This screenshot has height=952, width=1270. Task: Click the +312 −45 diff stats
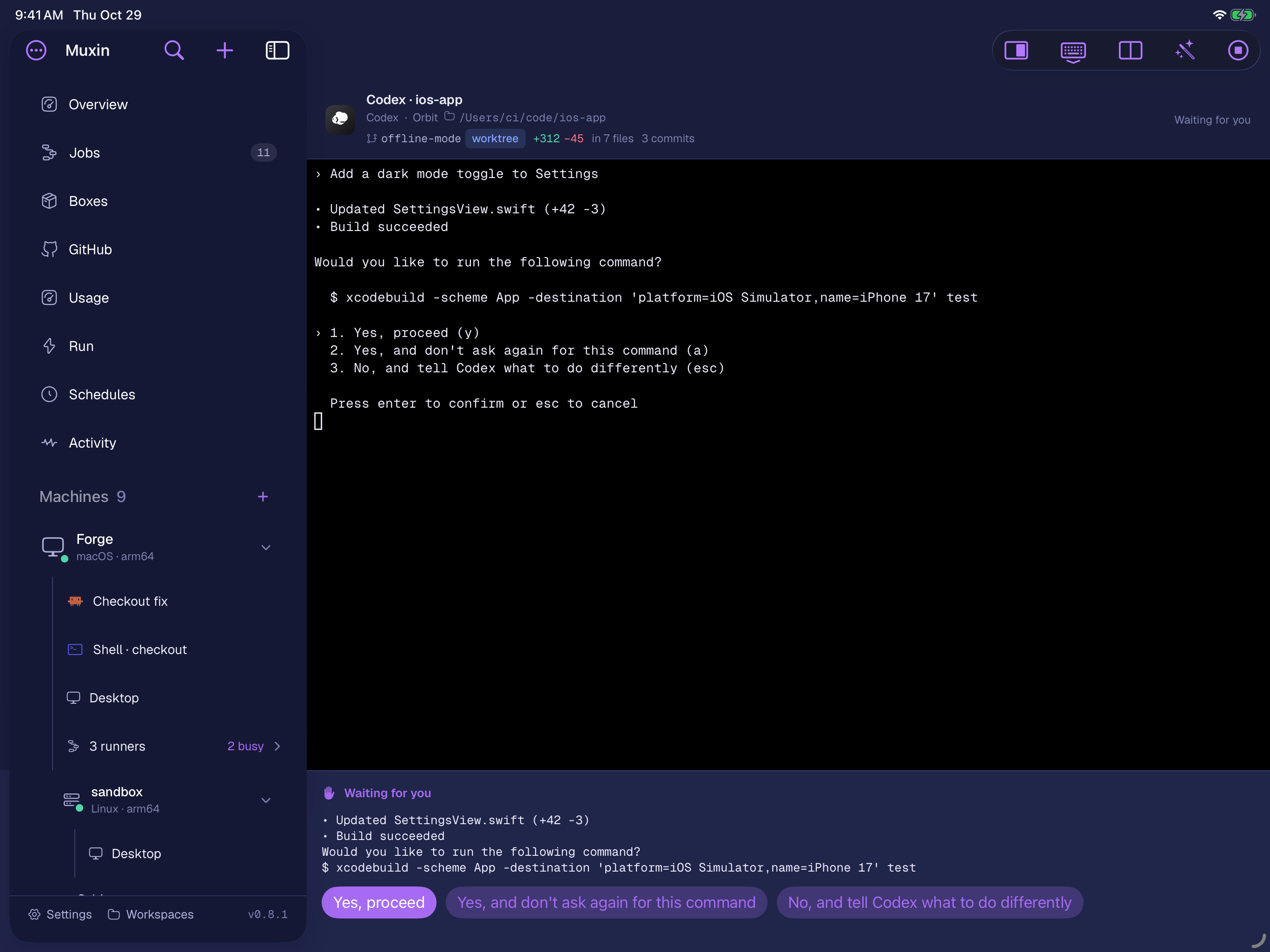point(558,139)
